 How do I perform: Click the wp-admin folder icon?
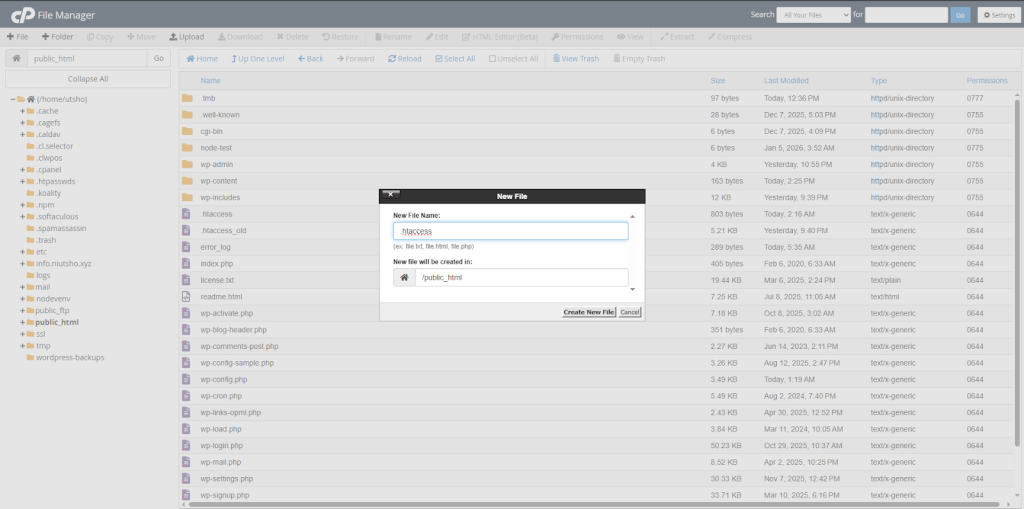click(x=187, y=164)
